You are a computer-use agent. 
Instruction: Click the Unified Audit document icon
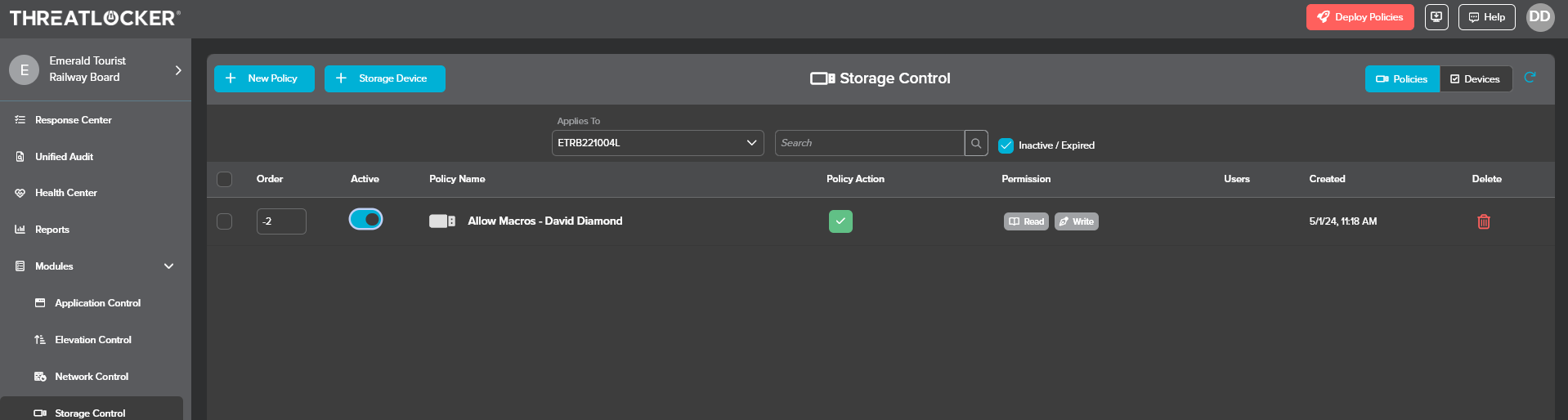(x=20, y=157)
